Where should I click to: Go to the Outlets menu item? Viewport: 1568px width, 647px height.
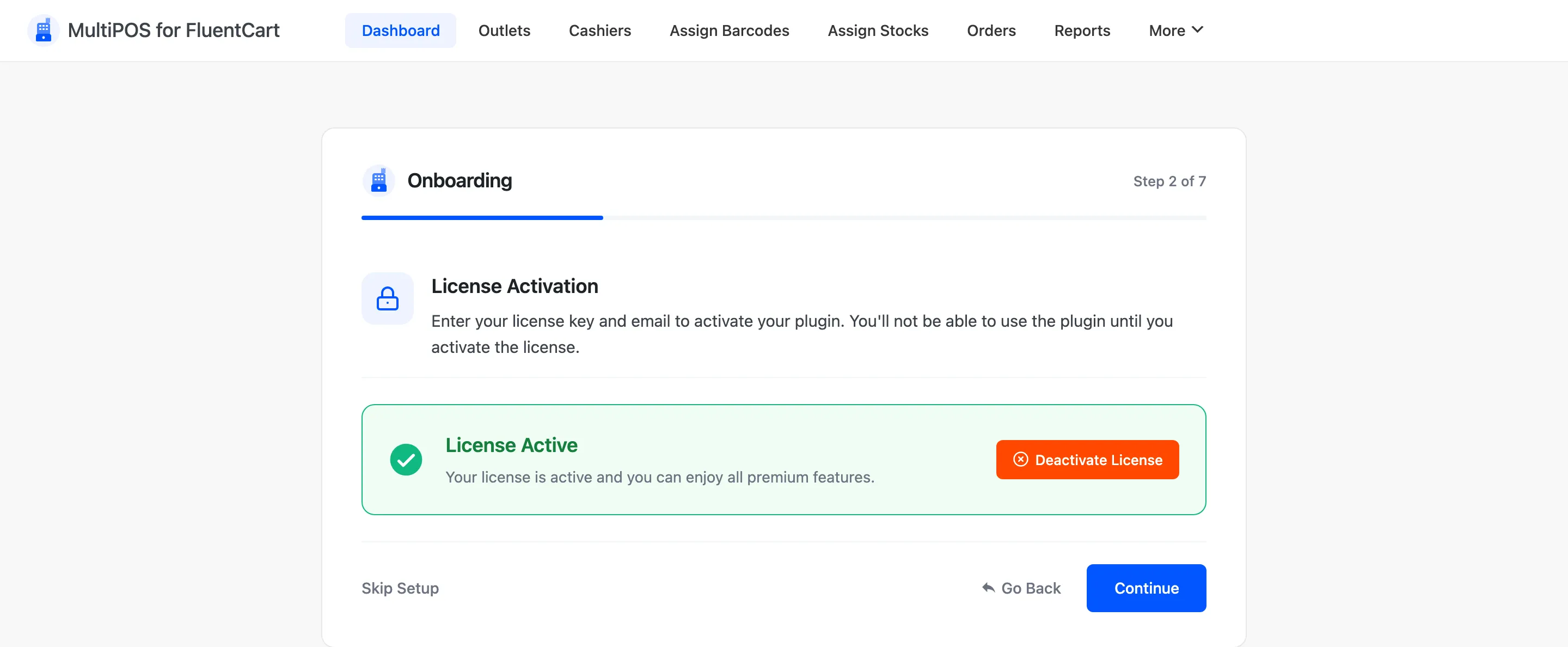504,30
